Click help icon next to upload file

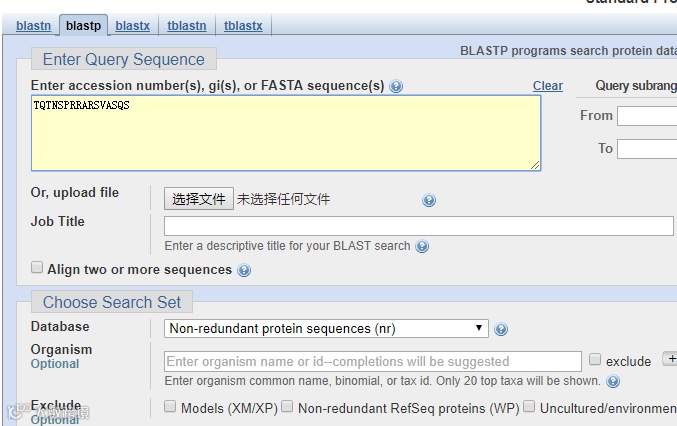(x=429, y=200)
